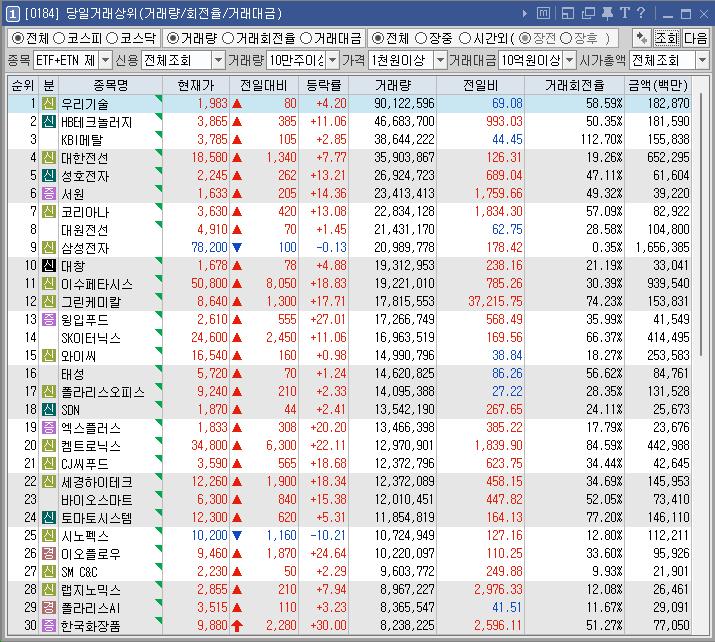Click the 90,122,596 volume in 우리기술 row
The width and height of the screenshot is (715, 642).
click(404, 104)
